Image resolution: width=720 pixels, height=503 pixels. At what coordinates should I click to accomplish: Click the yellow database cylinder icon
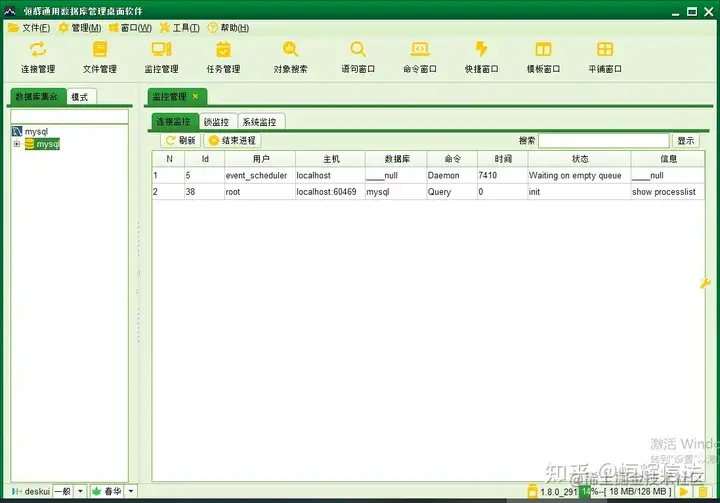click(x=29, y=144)
